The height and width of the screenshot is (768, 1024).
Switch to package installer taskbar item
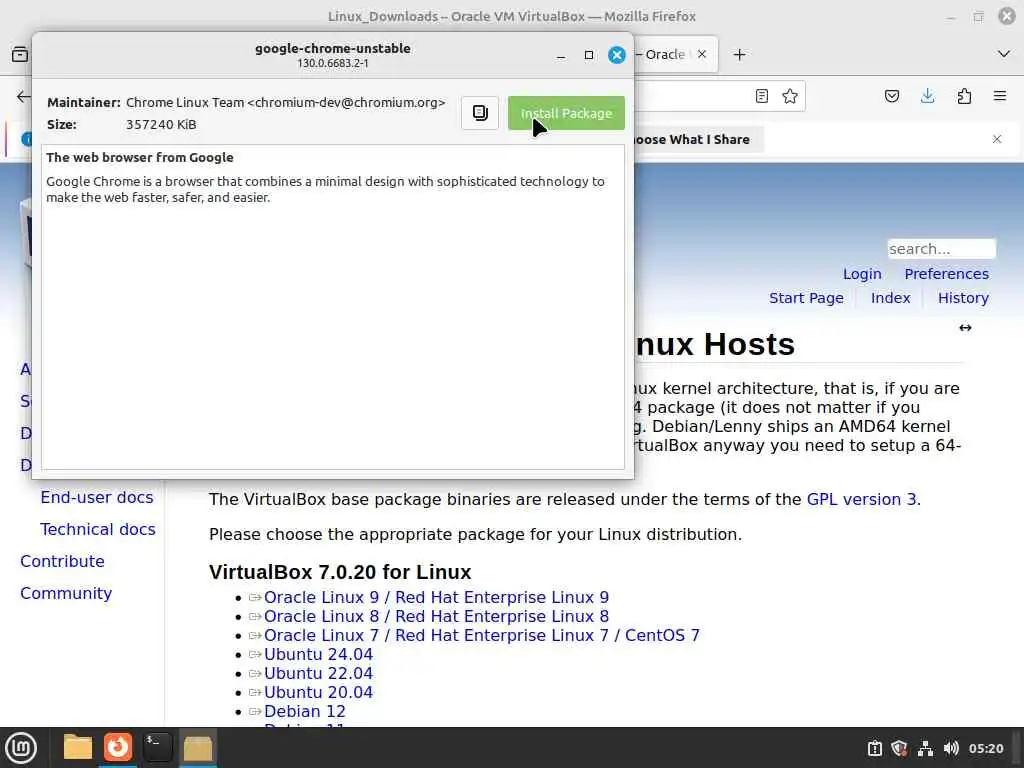pyautogui.click(x=197, y=748)
